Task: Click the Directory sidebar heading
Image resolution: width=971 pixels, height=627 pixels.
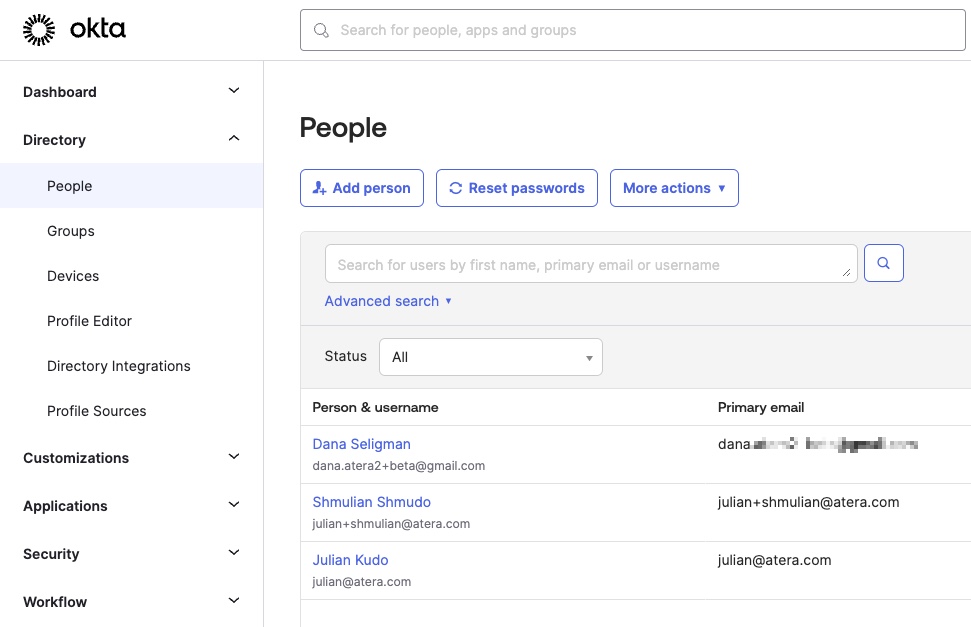Action: point(54,140)
